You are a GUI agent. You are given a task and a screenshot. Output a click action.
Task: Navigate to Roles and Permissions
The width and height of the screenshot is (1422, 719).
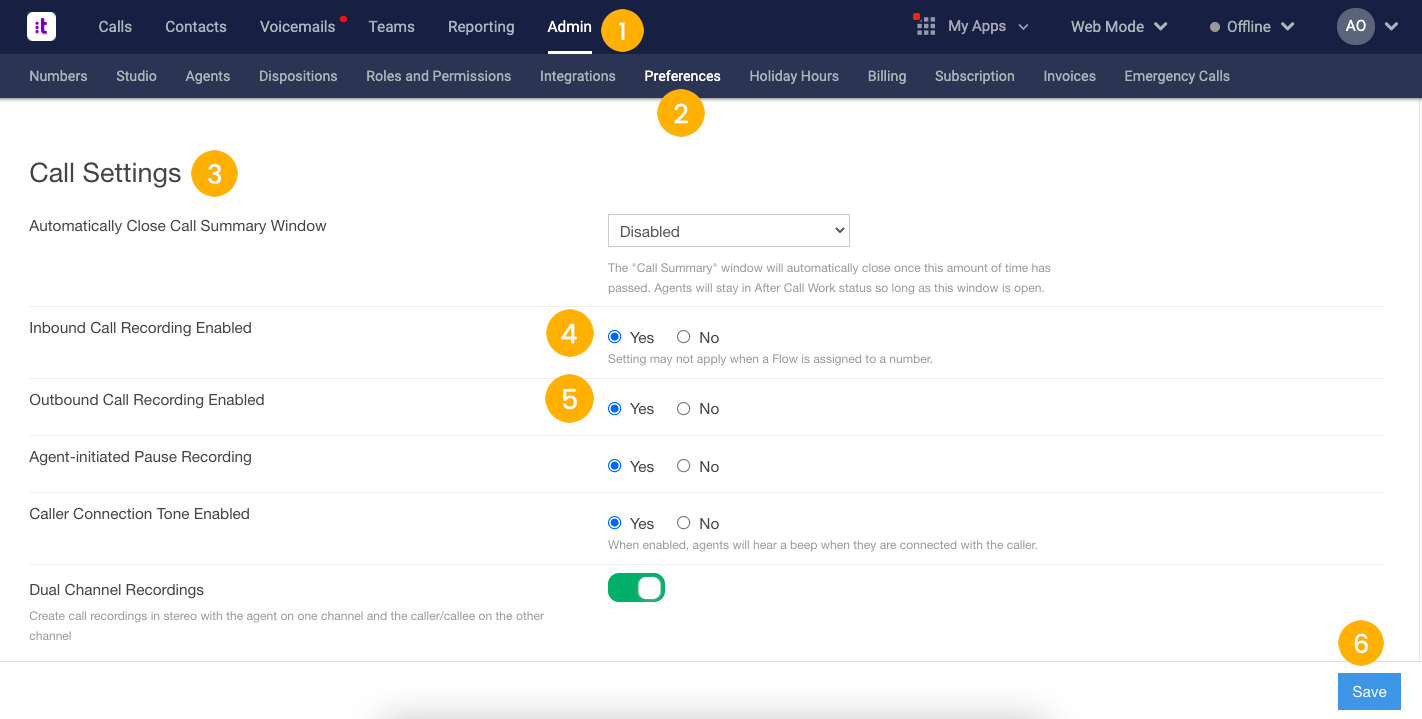tap(438, 76)
